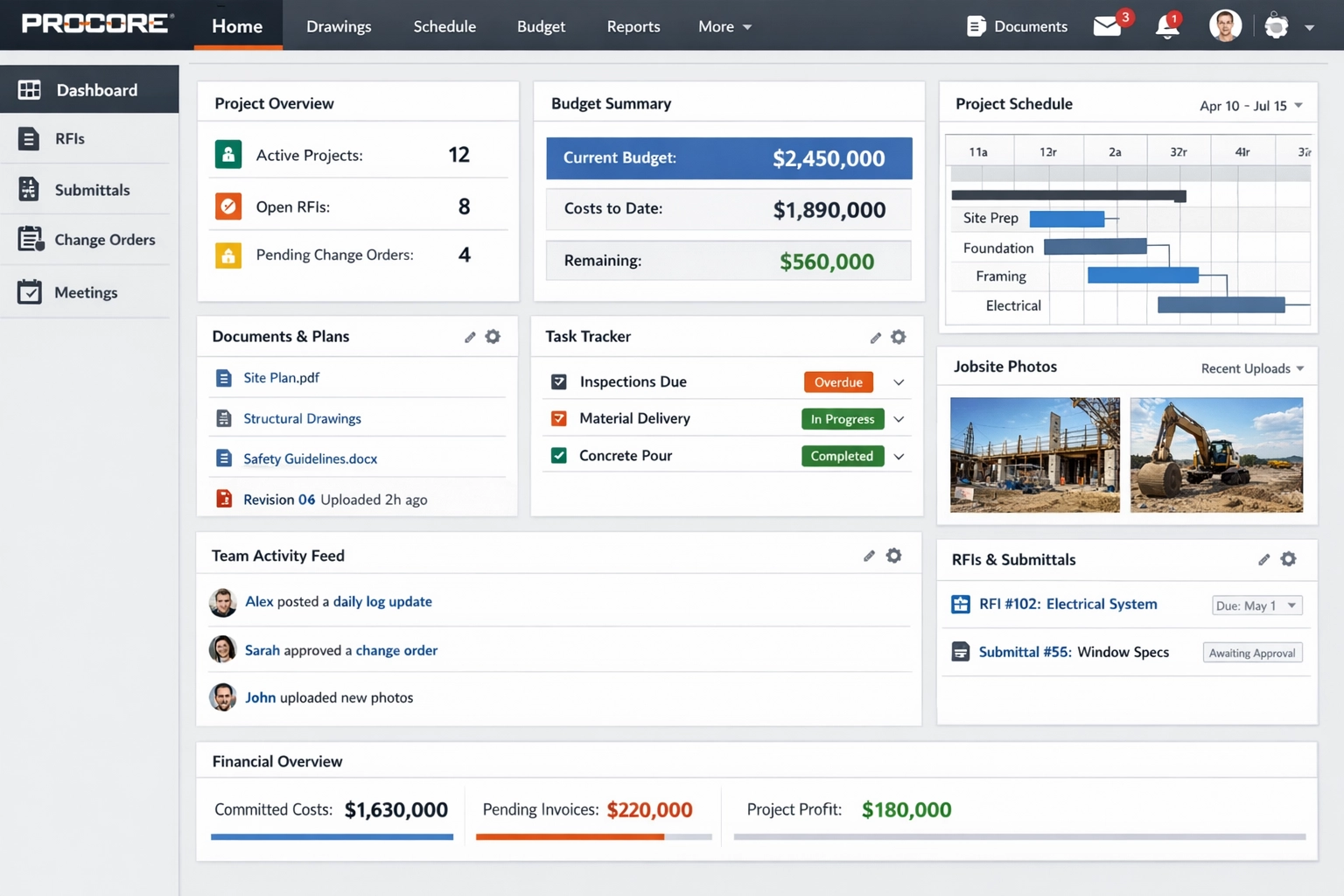Open the mail inbox with 3 notifications
Viewport: 1344px width, 896px height.
click(1107, 27)
